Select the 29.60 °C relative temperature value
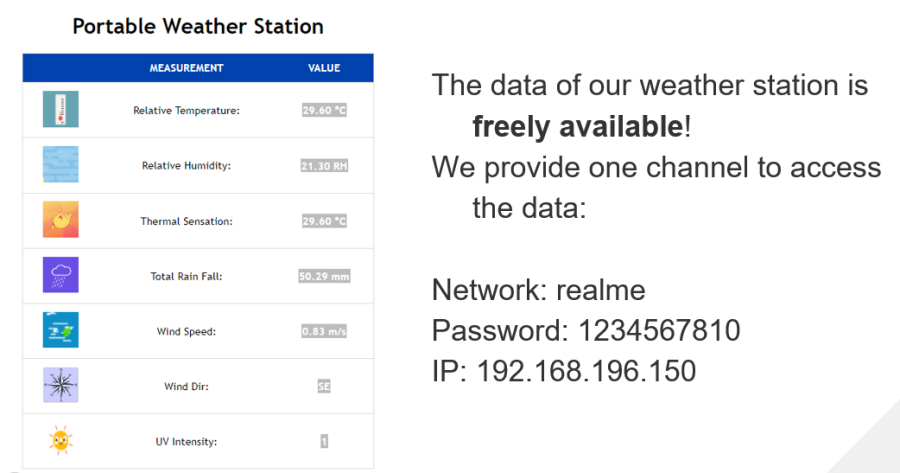Viewport: 900px width, 473px height. tap(324, 110)
